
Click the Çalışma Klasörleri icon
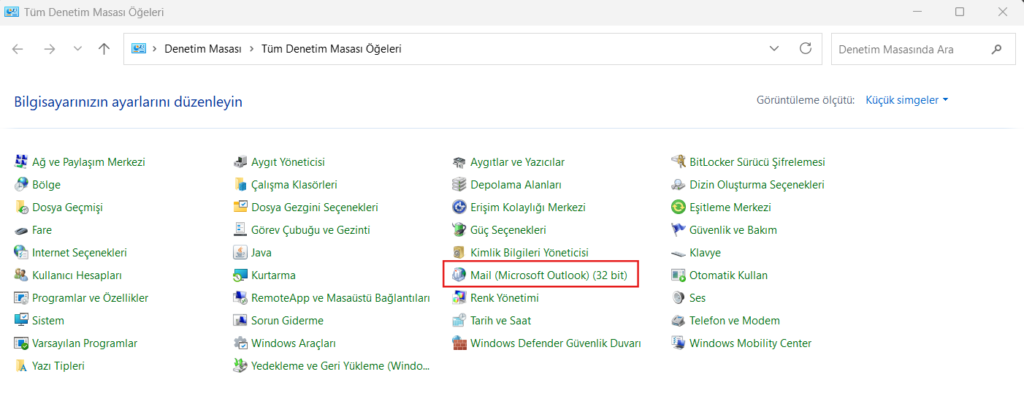tap(240, 185)
